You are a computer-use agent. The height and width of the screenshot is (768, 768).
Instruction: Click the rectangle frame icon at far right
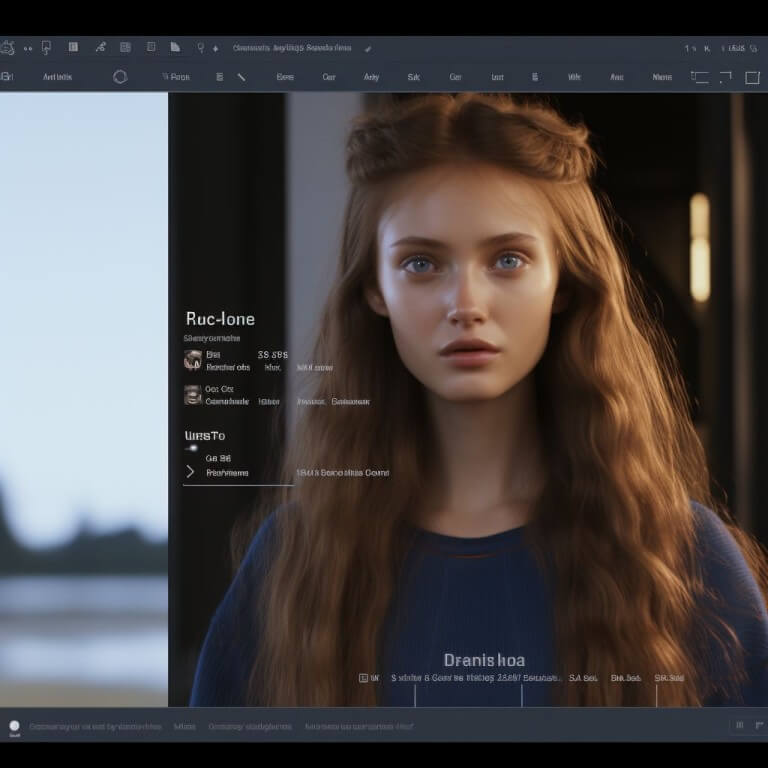click(x=752, y=77)
